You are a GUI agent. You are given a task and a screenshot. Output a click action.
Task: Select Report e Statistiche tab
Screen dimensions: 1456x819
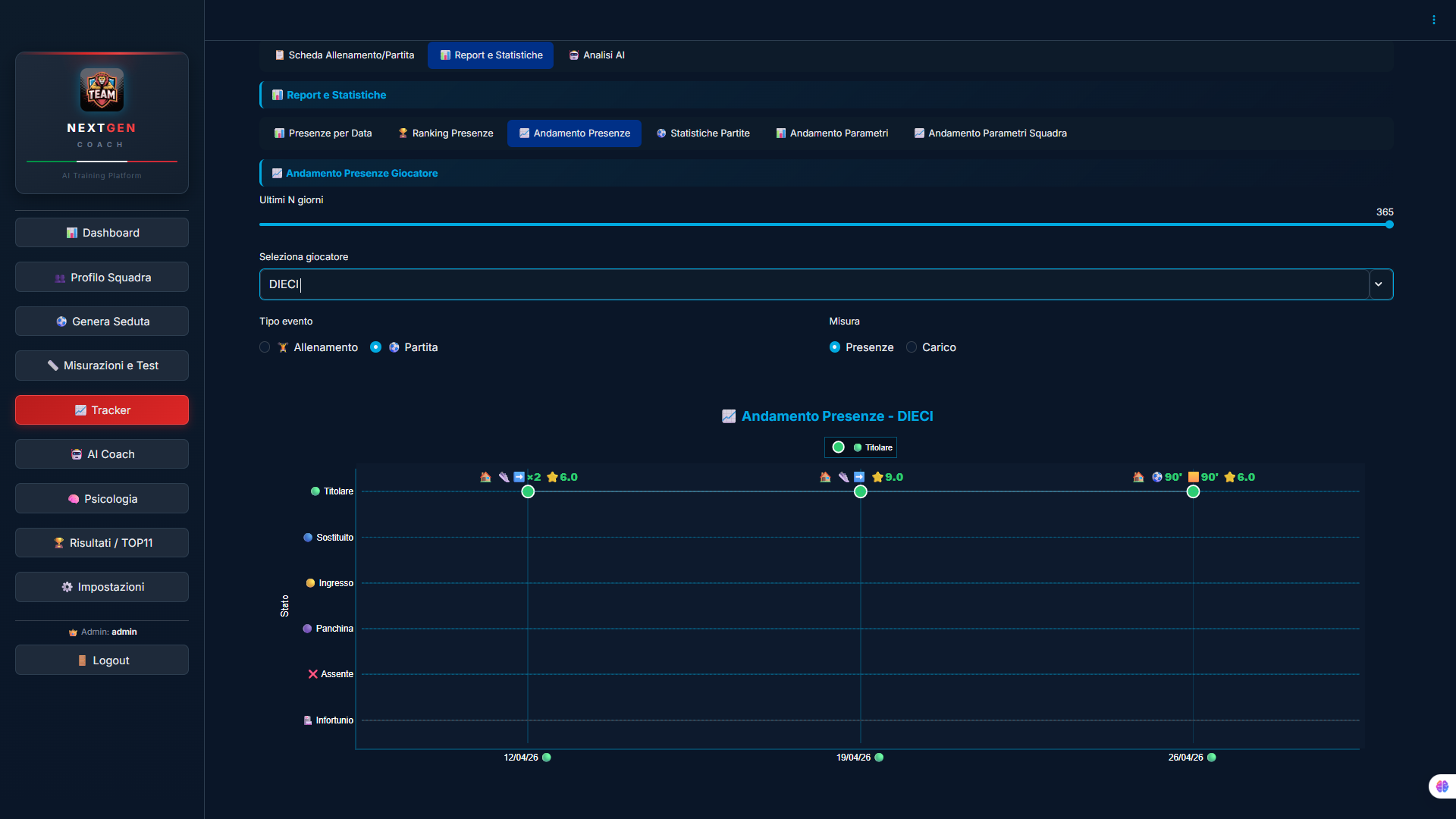tap(491, 55)
